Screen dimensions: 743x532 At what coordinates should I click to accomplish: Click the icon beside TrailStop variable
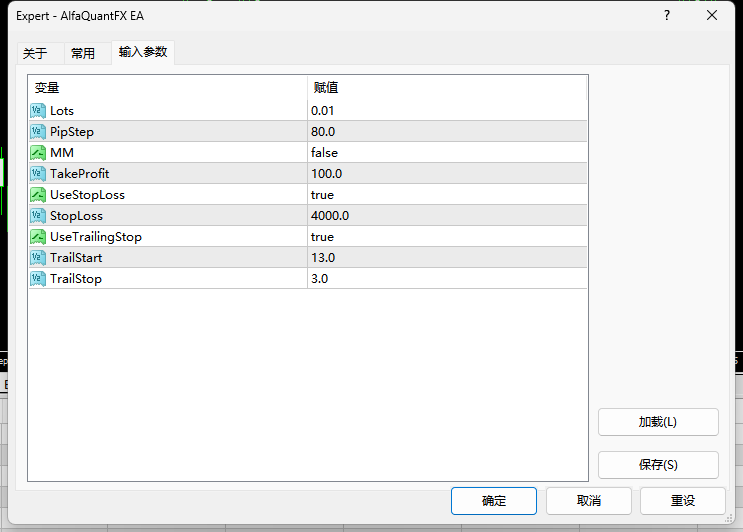coord(38,279)
